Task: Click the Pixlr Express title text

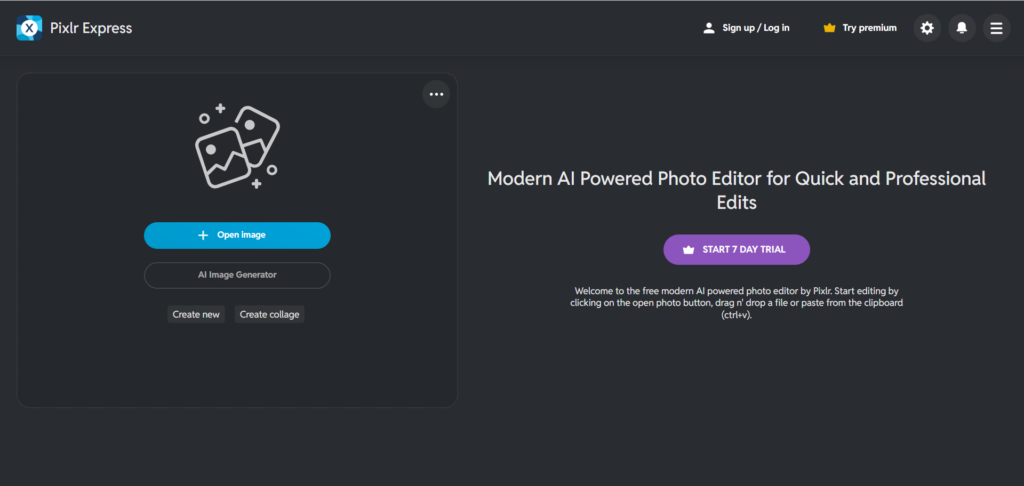Action: click(91, 28)
